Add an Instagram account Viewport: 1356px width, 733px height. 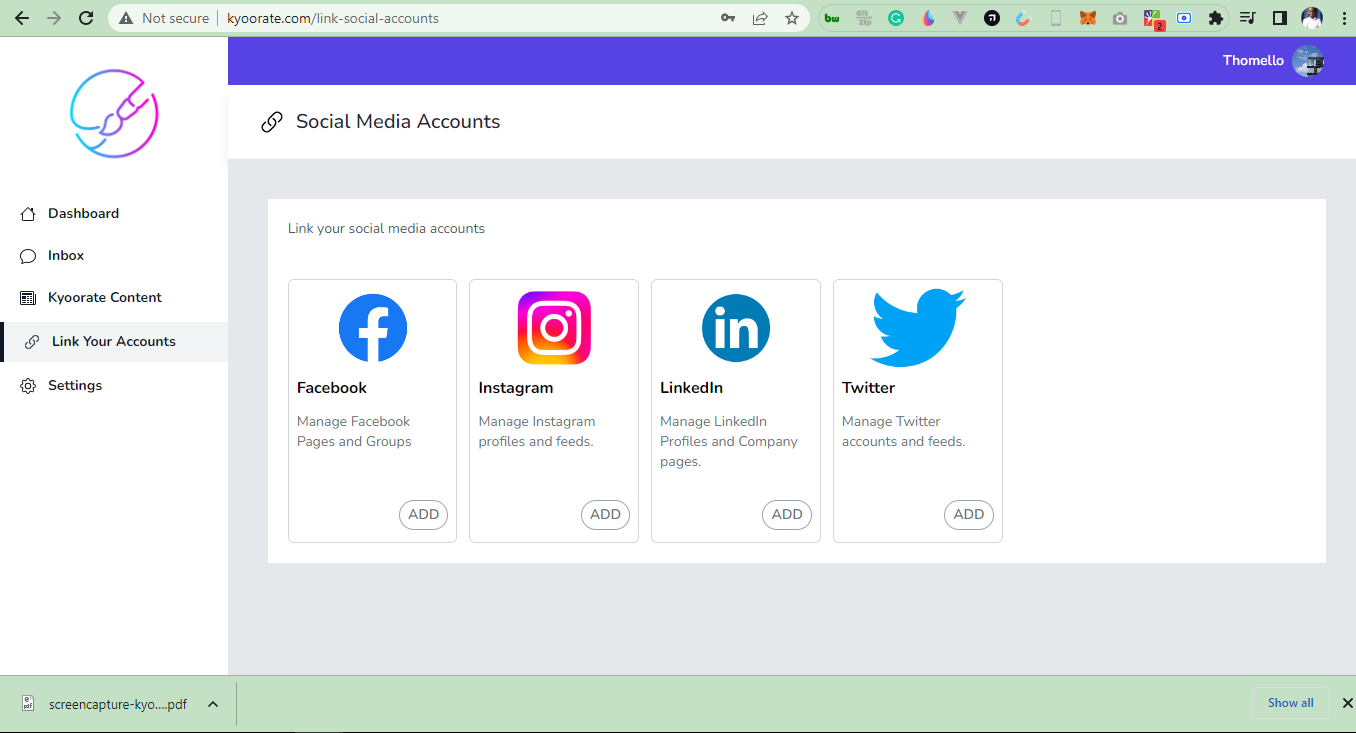pyautogui.click(x=605, y=515)
